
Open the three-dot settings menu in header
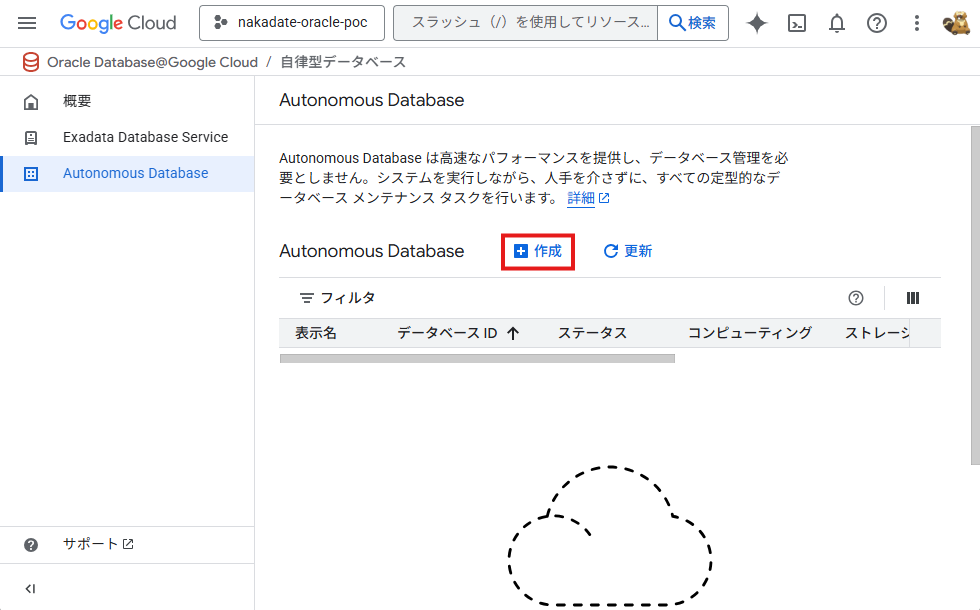click(917, 23)
